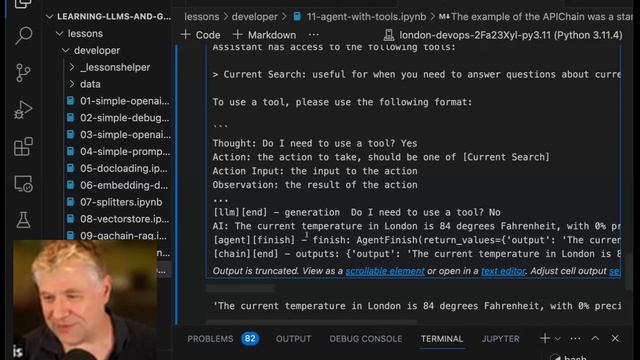640x360 pixels.
Task: Open the Remote Explorer view
Action: click(23, 184)
